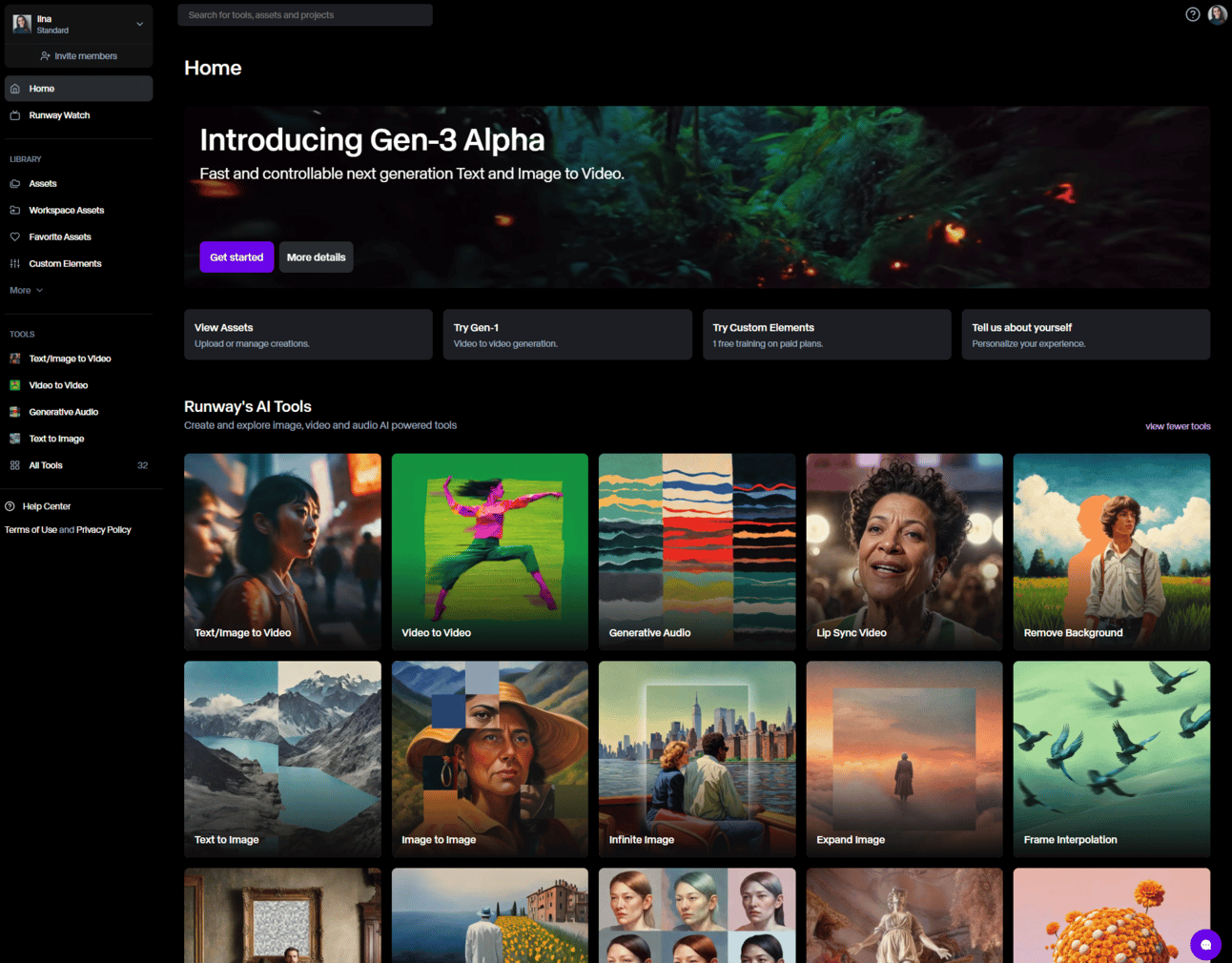Click the Help Center icon in sidebar
This screenshot has height=963, width=1232.
pos(10,506)
